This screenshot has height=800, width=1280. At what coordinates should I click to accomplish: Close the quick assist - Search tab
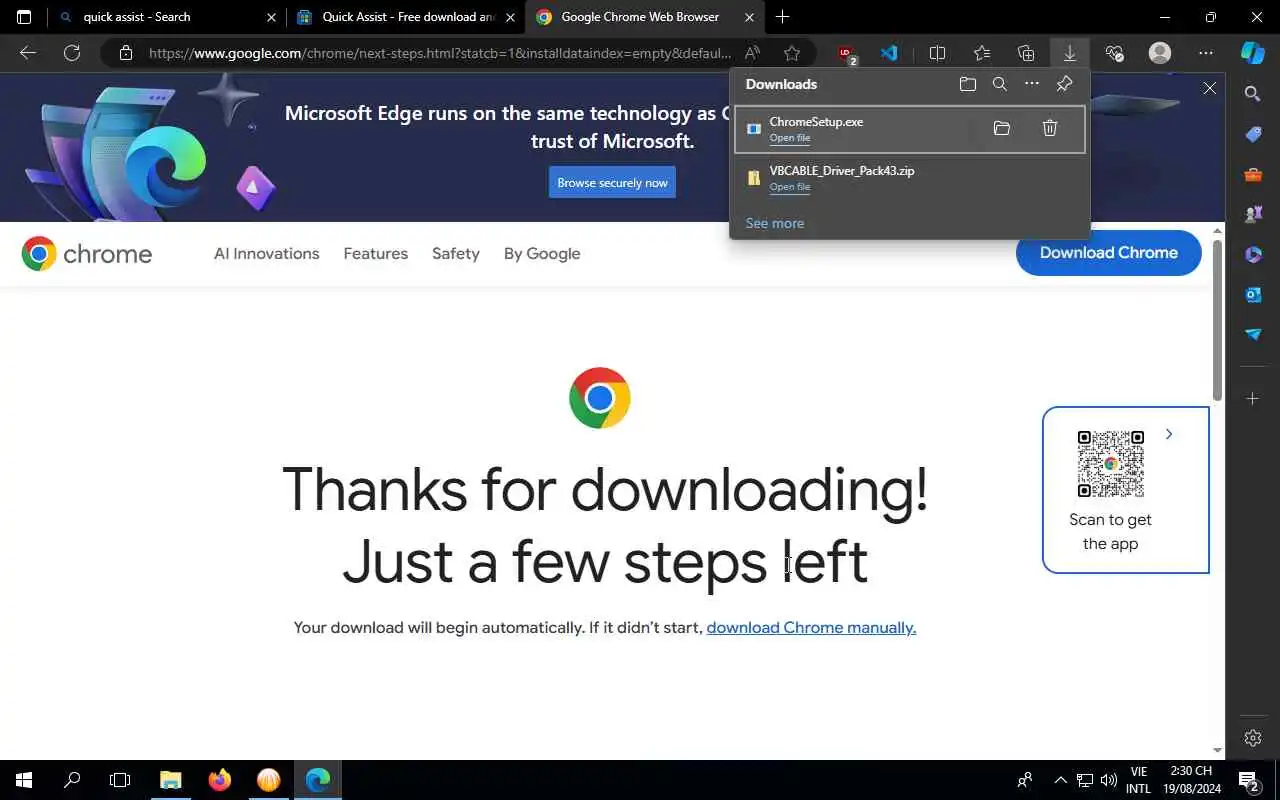pos(271,17)
